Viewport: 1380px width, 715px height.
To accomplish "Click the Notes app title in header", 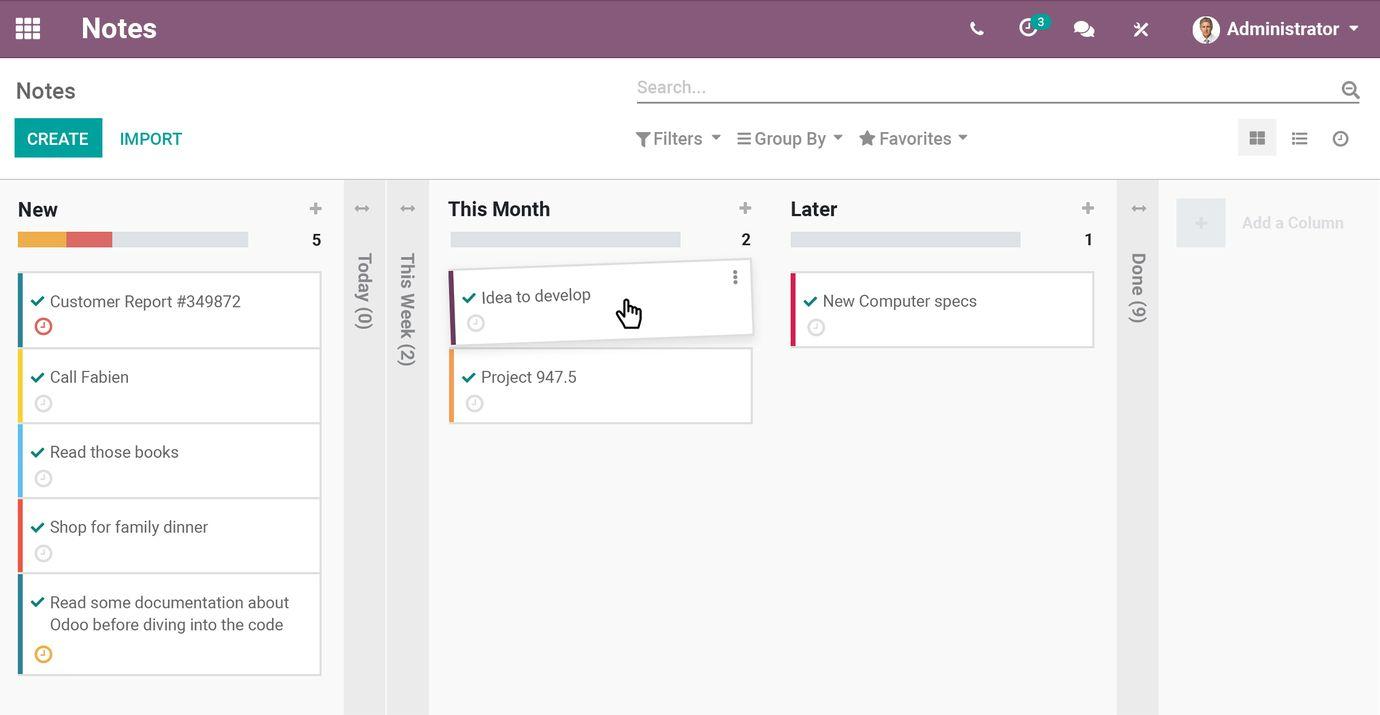I will coord(119,28).
